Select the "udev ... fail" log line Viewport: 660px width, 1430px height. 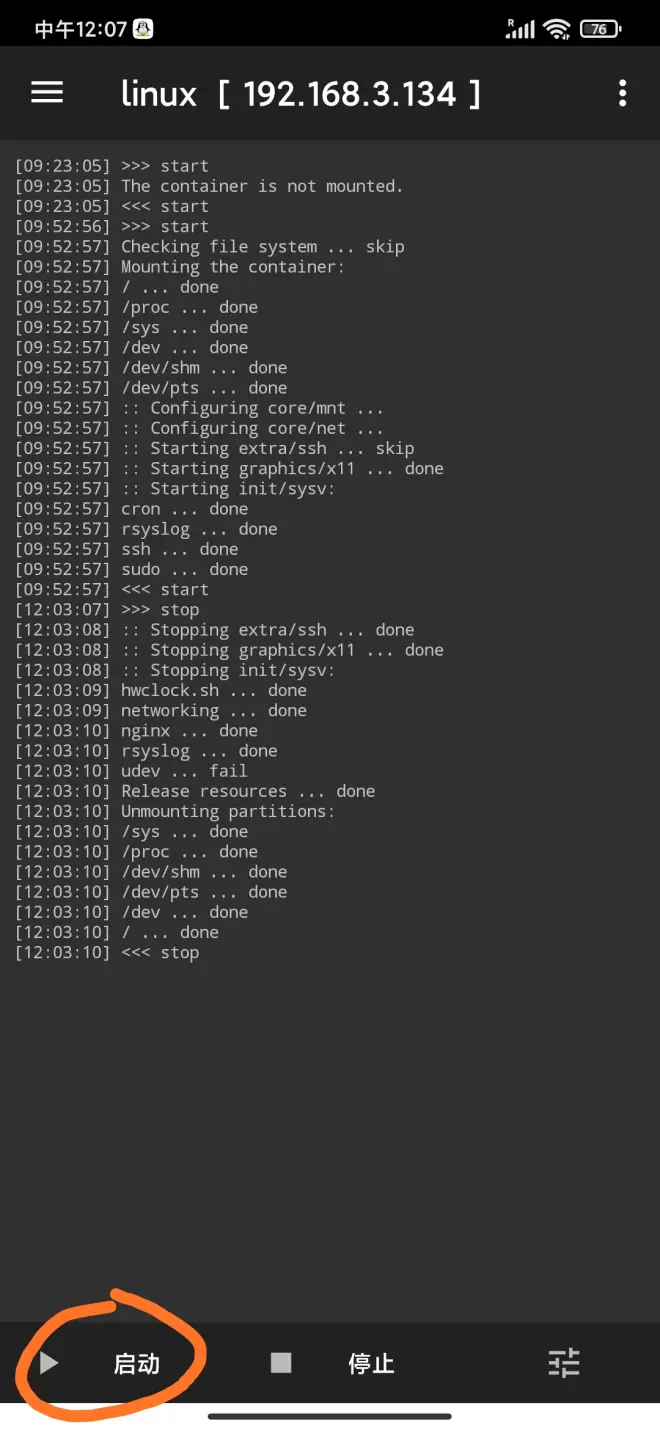[x=131, y=771]
